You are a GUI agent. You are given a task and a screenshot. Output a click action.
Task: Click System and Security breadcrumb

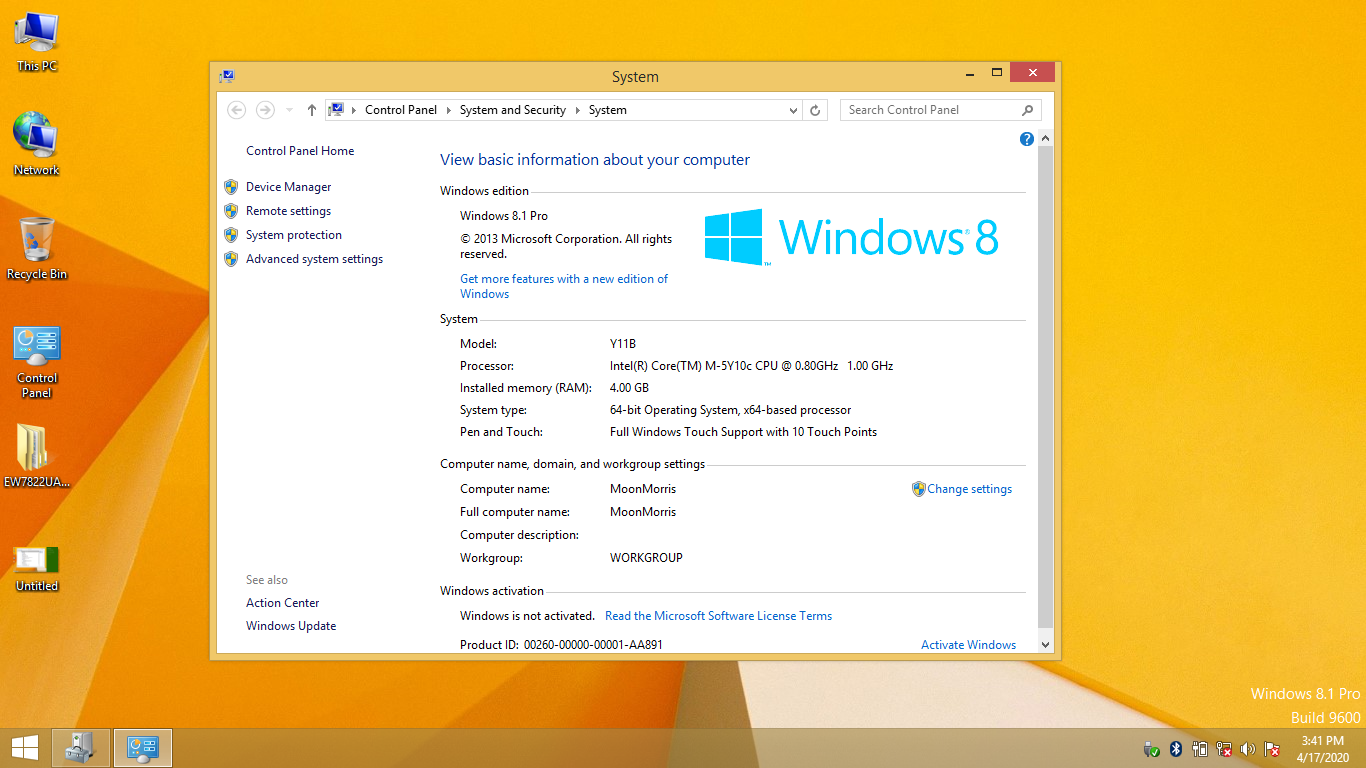tap(513, 110)
